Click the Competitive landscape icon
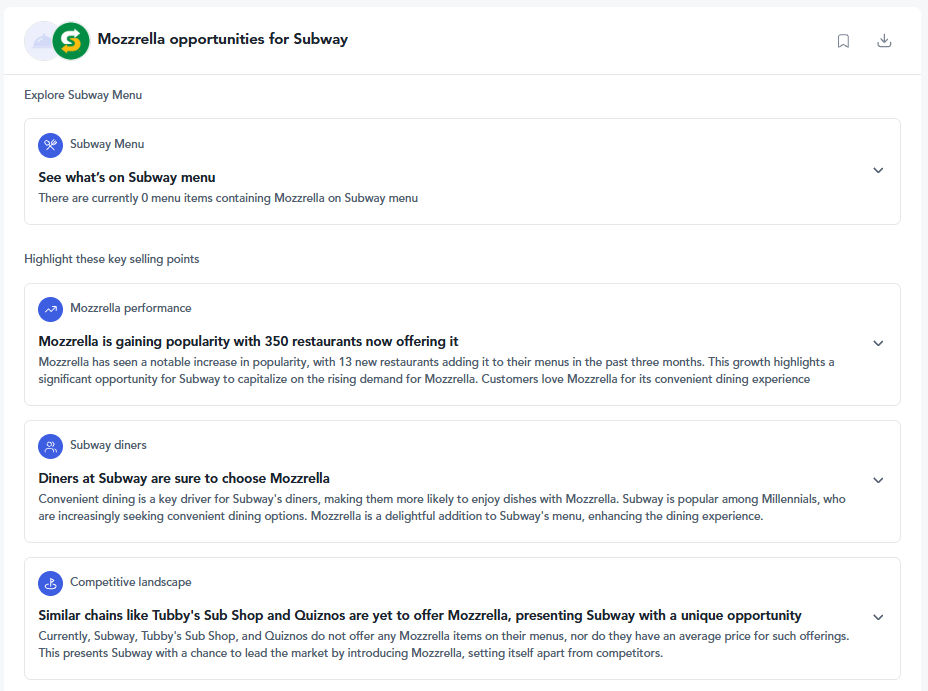The height and width of the screenshot is (691, 928). pos(51,583)
